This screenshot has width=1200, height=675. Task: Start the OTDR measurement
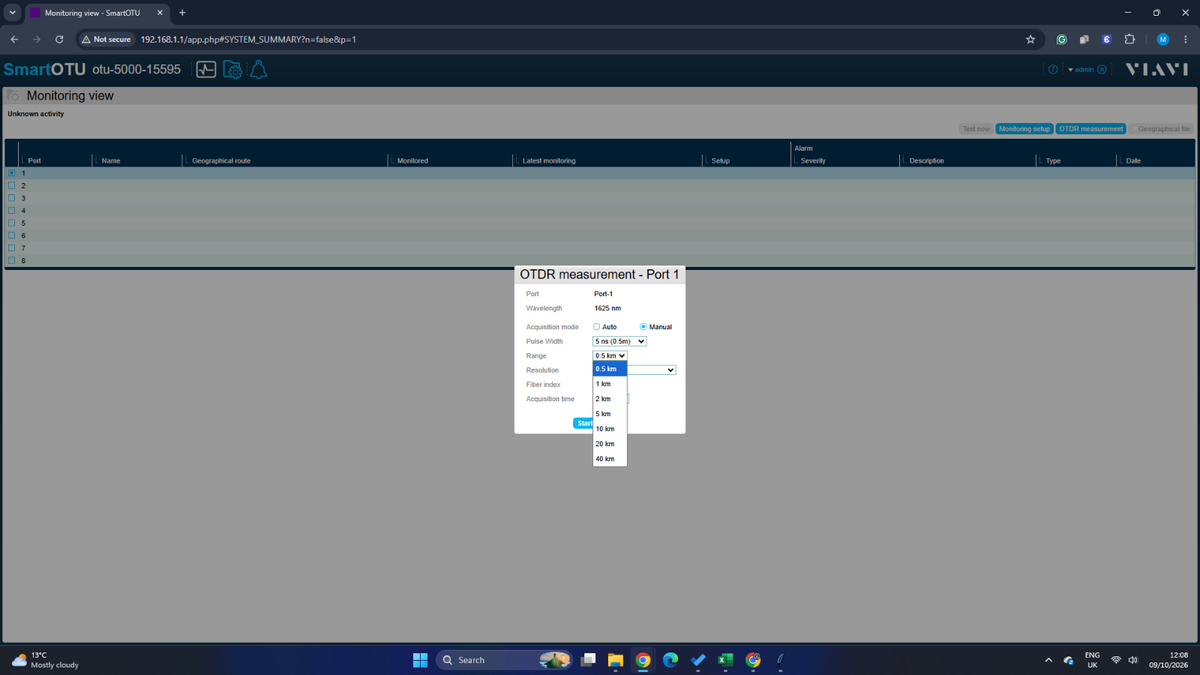584,423
